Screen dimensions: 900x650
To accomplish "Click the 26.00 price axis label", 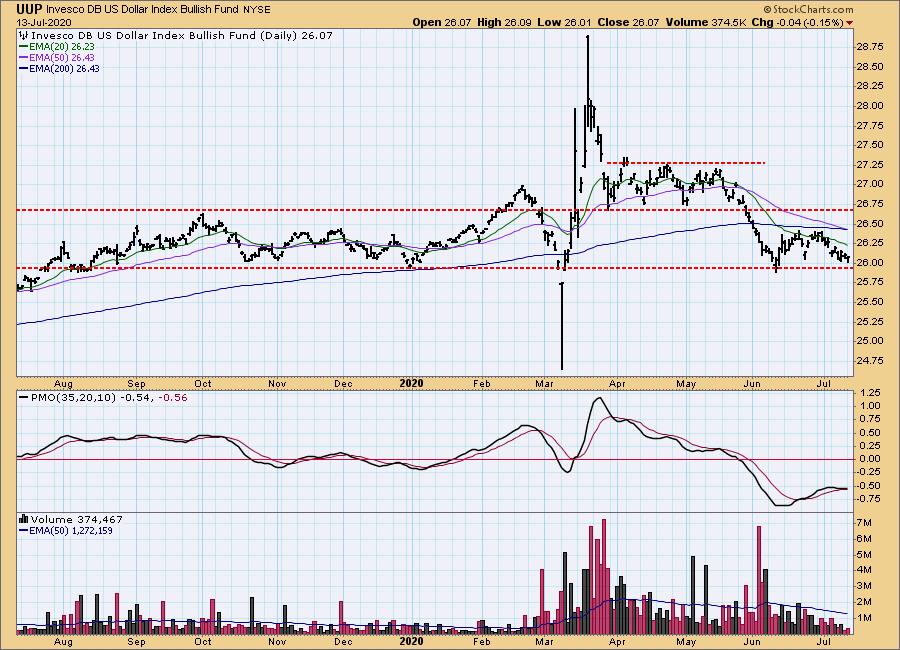I will pos(870,262).
